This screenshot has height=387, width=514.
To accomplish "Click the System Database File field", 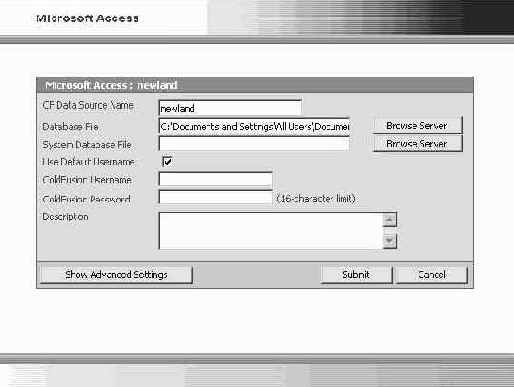I will coord(254,144).
